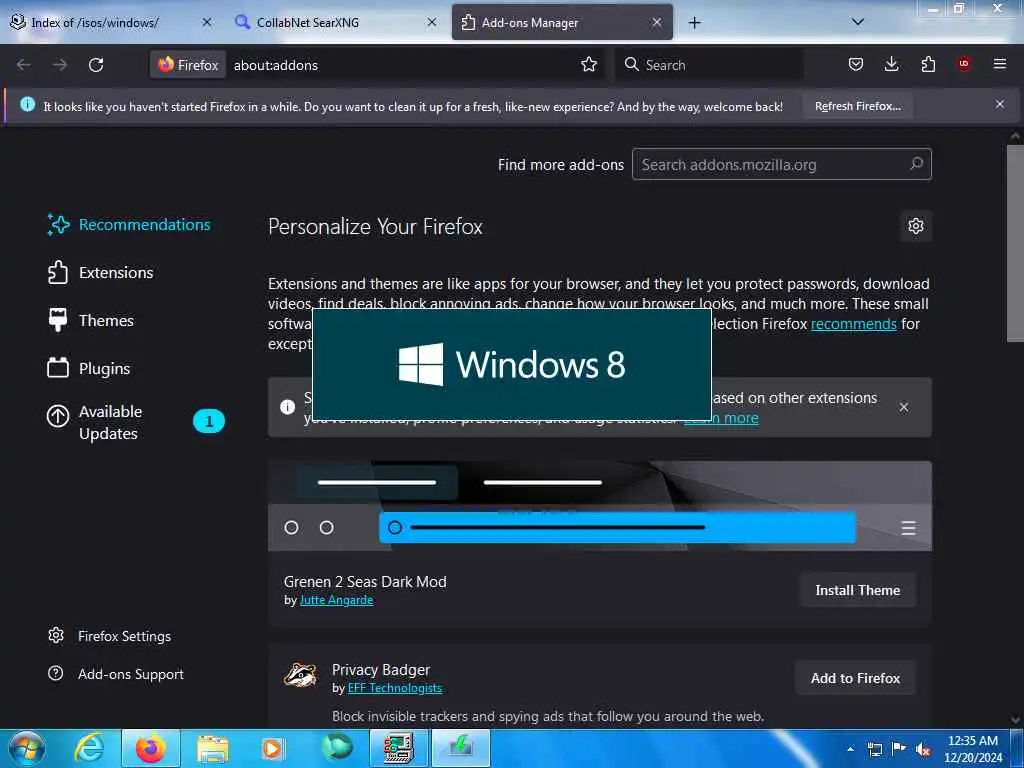1024x768 pixels.
Task: Open a new tab
Action: [x=694, y=23]
